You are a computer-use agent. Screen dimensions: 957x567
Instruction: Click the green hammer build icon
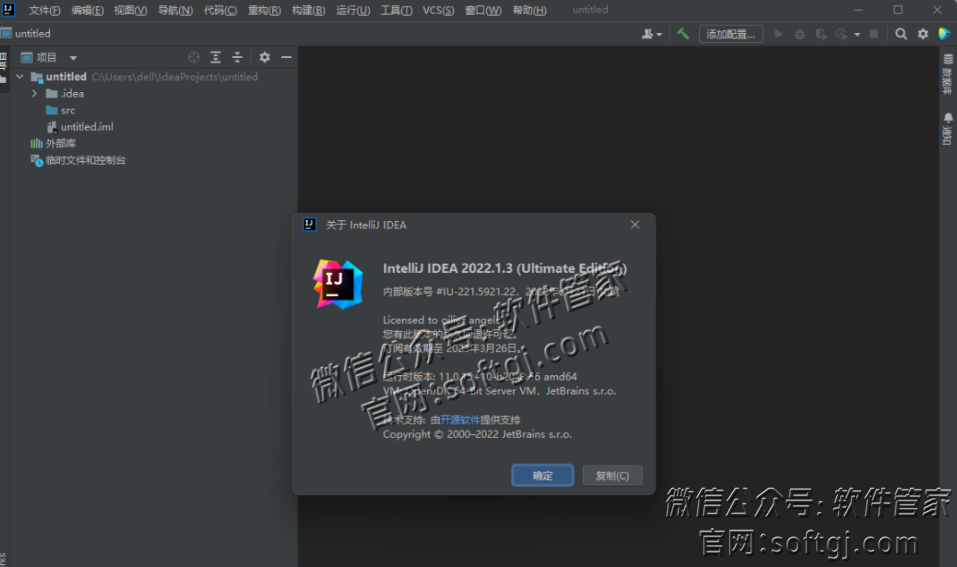click(x=682, y=34)
